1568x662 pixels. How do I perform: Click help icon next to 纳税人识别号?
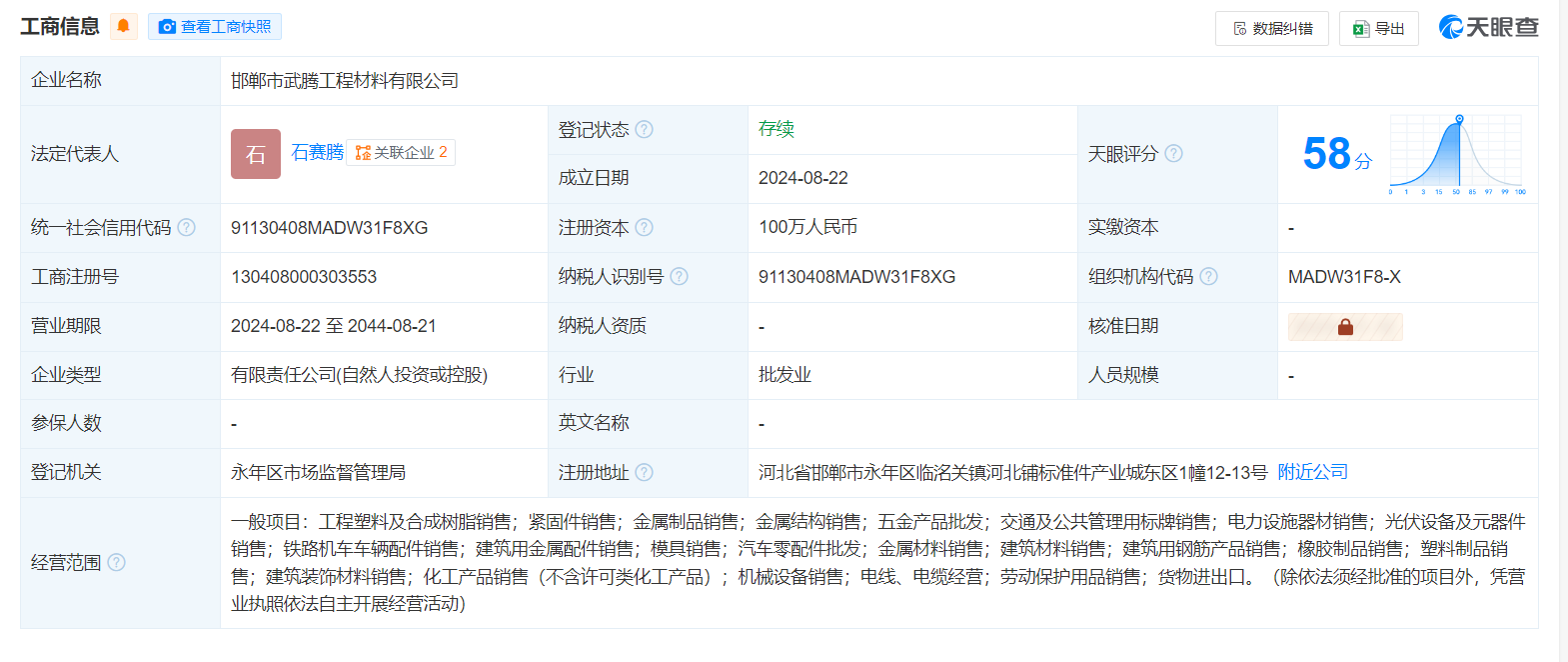click(x=680, y=276)
